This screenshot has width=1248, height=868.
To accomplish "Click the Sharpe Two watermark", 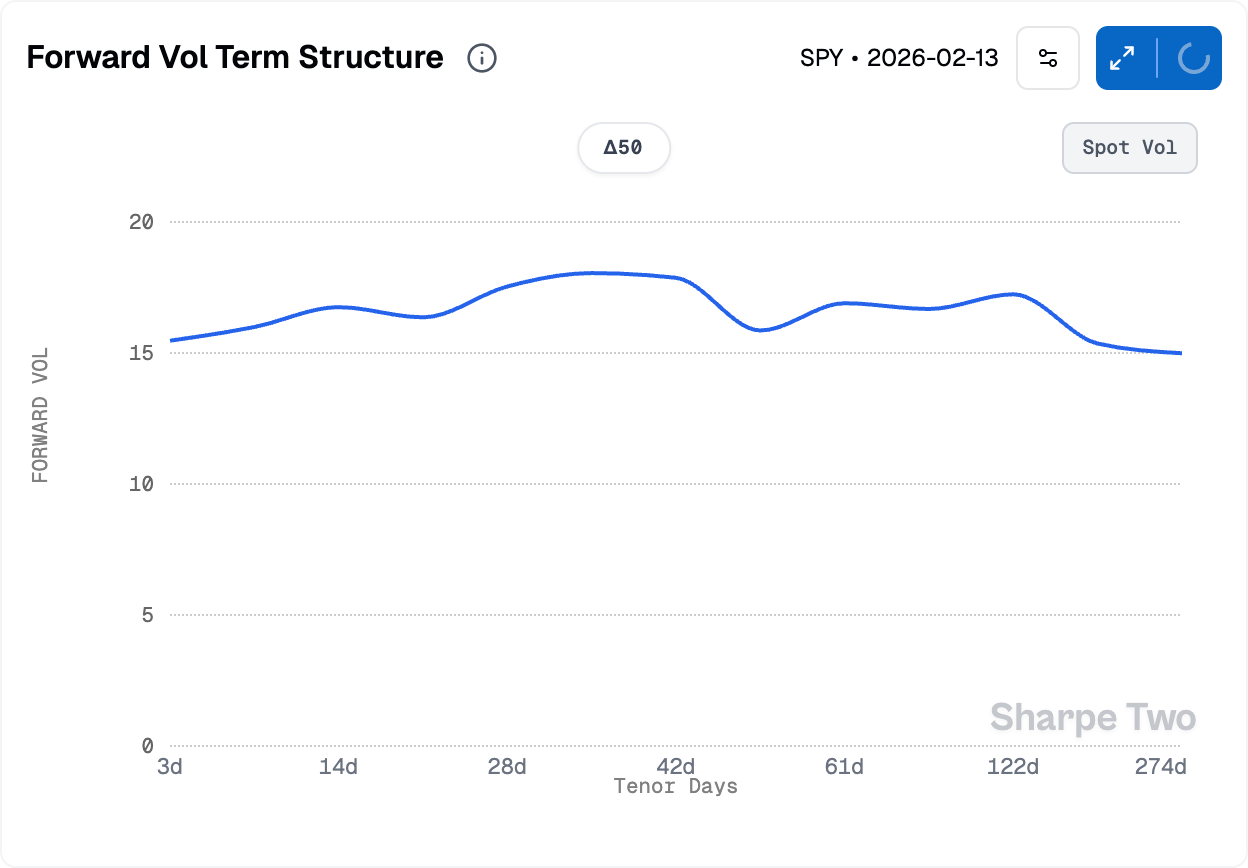I will (1092, 718).
